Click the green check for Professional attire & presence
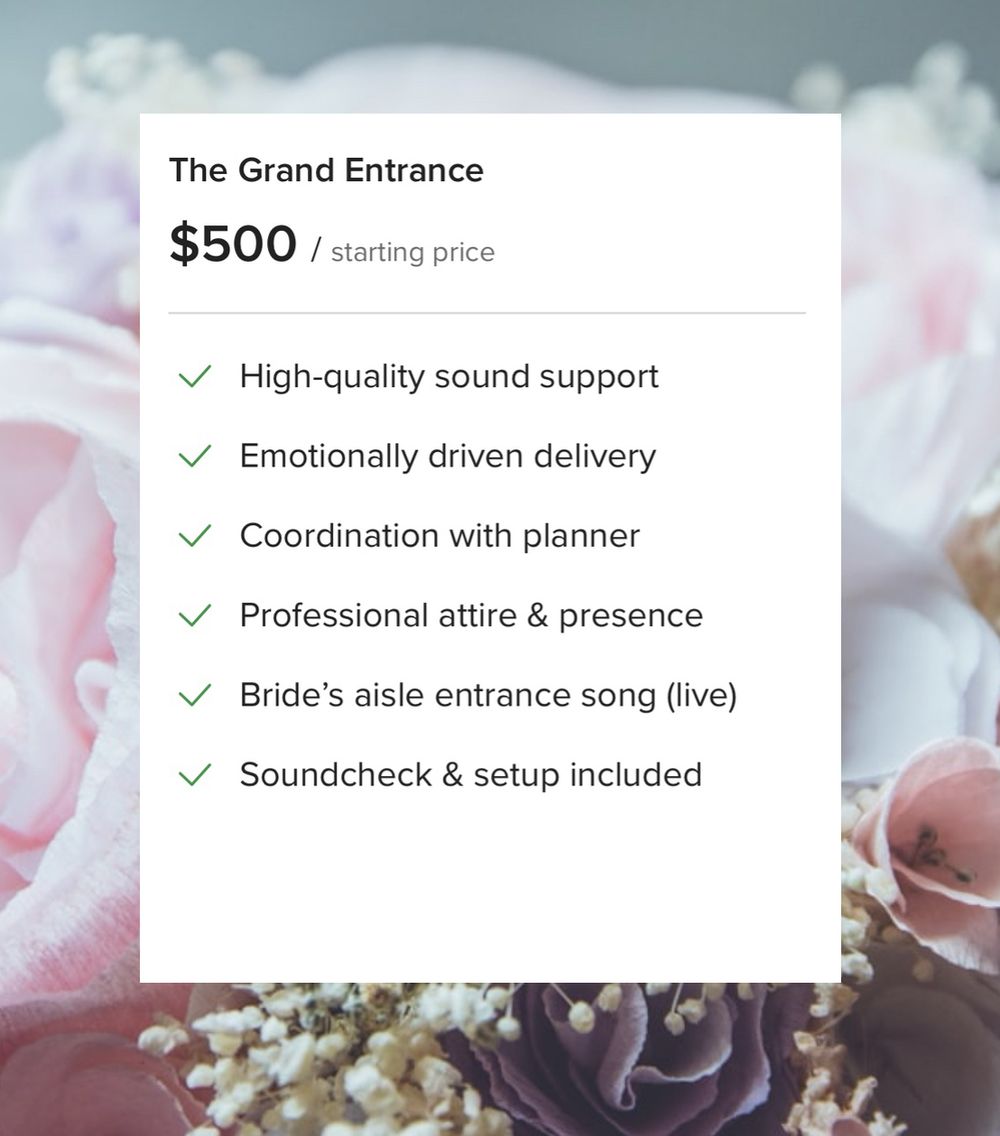Screen dimensions: 1000x1136 (x=194, y=615)
